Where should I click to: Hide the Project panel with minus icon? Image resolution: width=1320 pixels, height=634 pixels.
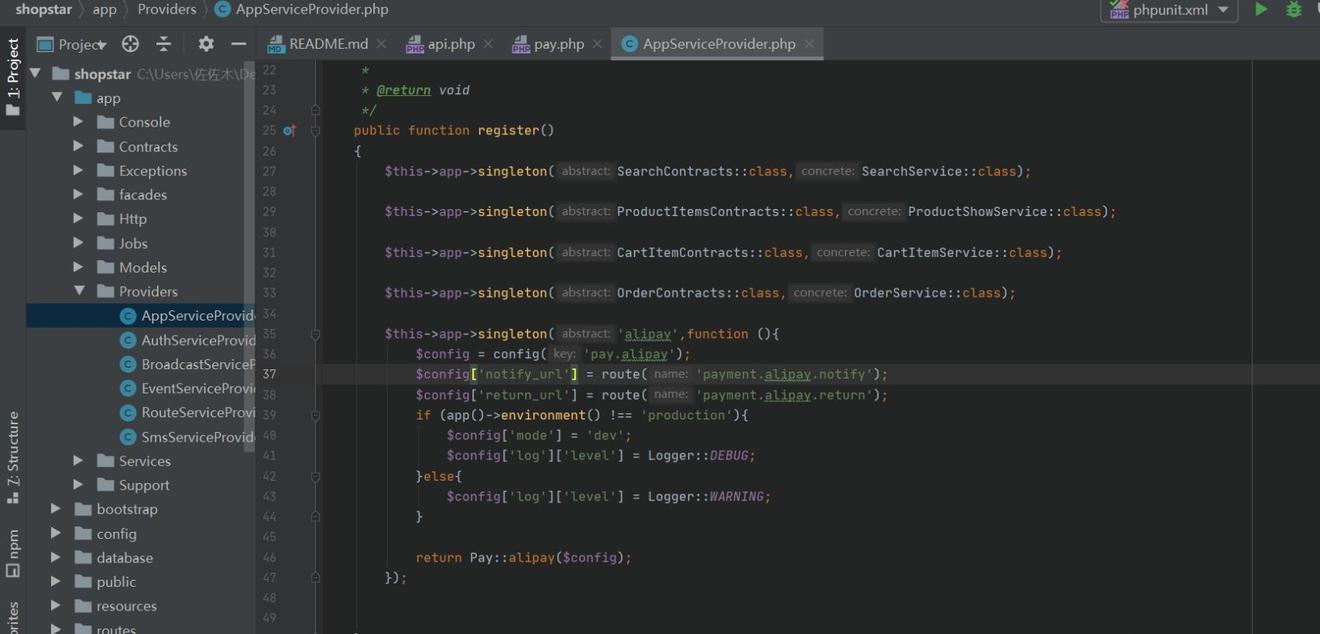coord(238,44)
